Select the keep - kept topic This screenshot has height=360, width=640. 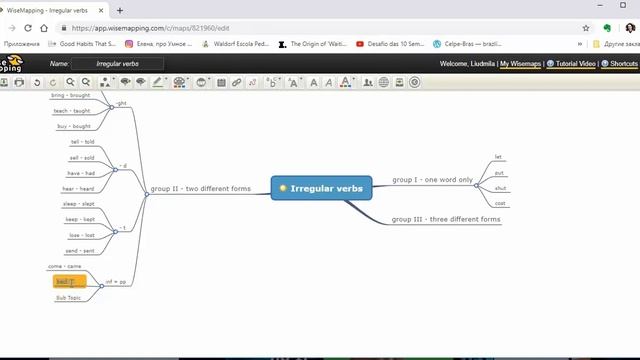(x=80, y=220)
